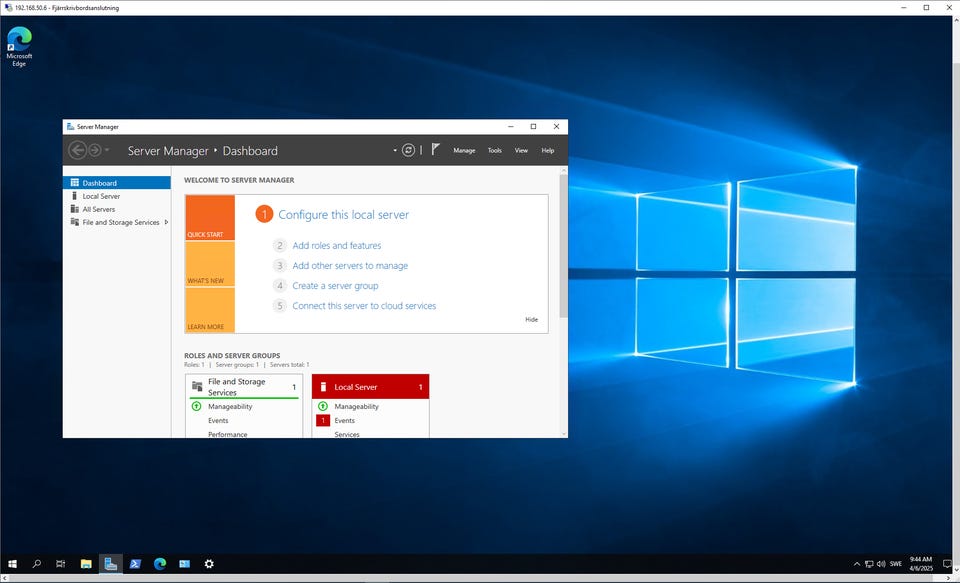960x583 pixels.
Task: Hide the welcome tile
Action: coord(531,320)
